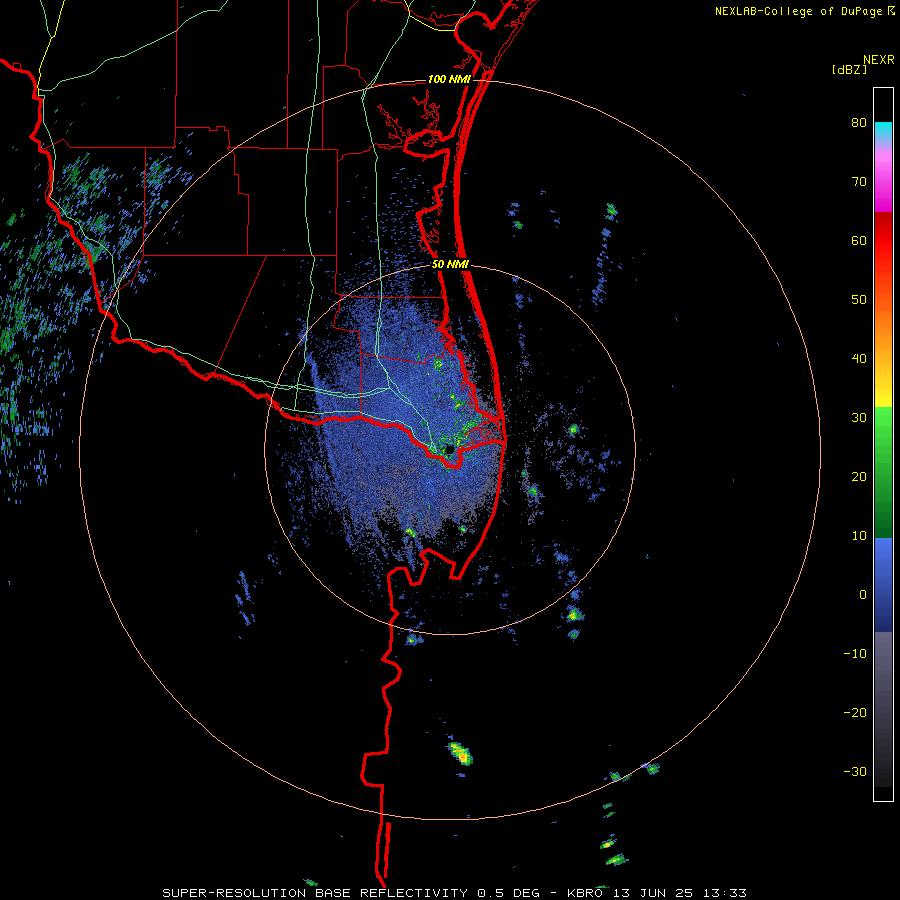The height and width of the screenshot is (900, 900).
Task: Click the 30 value on the dBZ scale
Action: pos(859,418)
